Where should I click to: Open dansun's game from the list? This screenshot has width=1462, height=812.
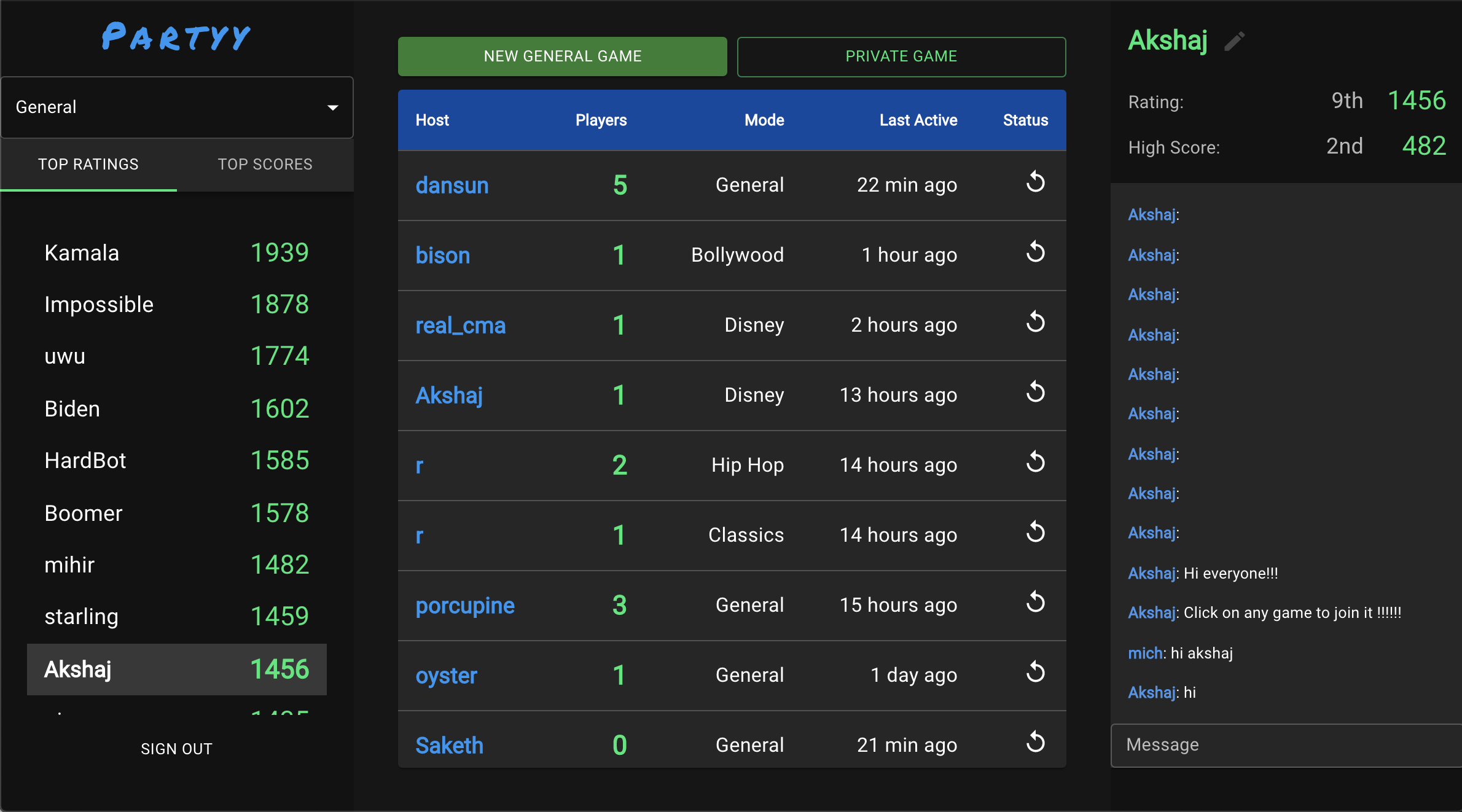pos(452,185)
